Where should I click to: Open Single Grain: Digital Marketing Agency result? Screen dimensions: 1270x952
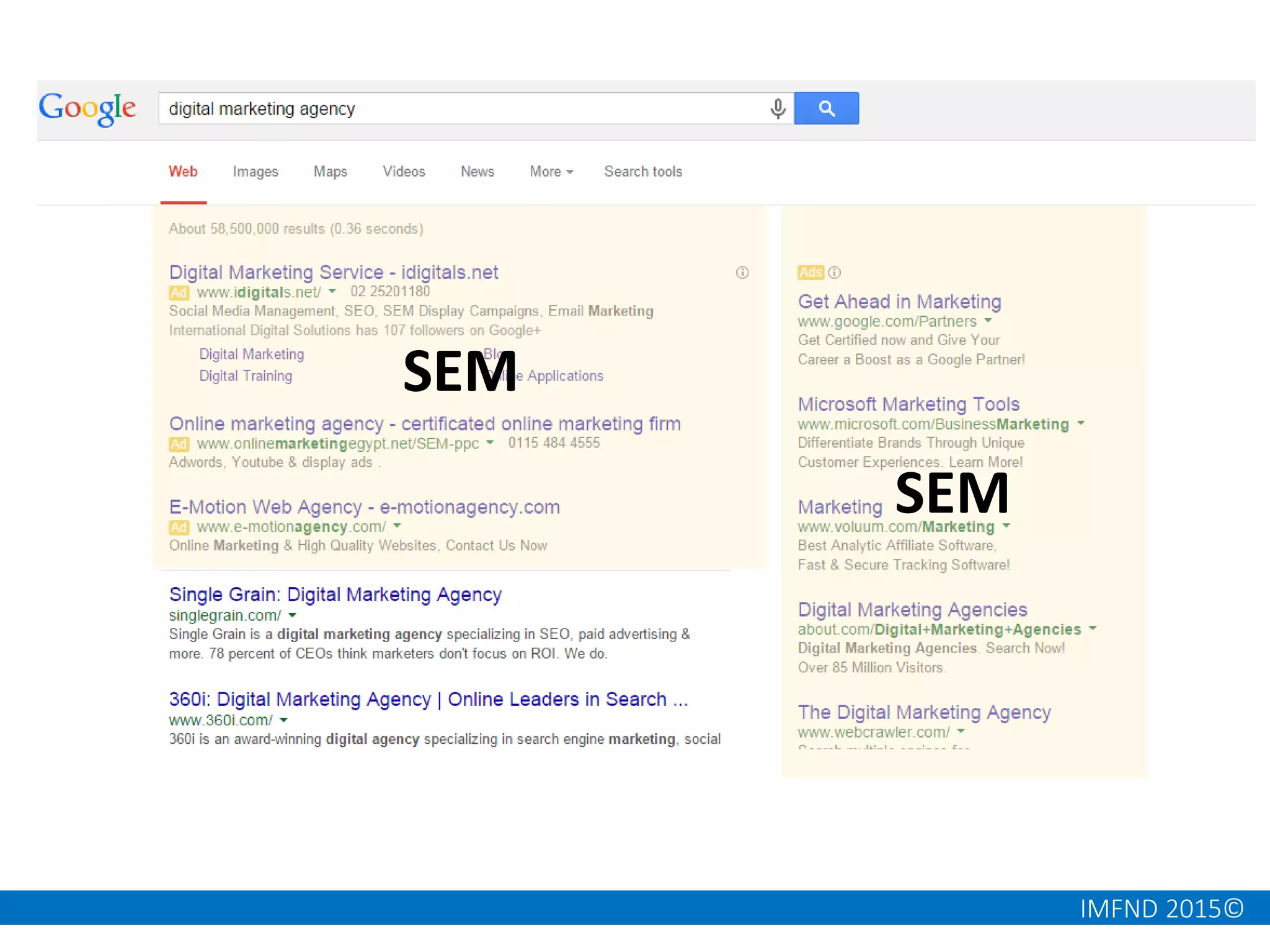pyautogui.click(x=335, y=594)
